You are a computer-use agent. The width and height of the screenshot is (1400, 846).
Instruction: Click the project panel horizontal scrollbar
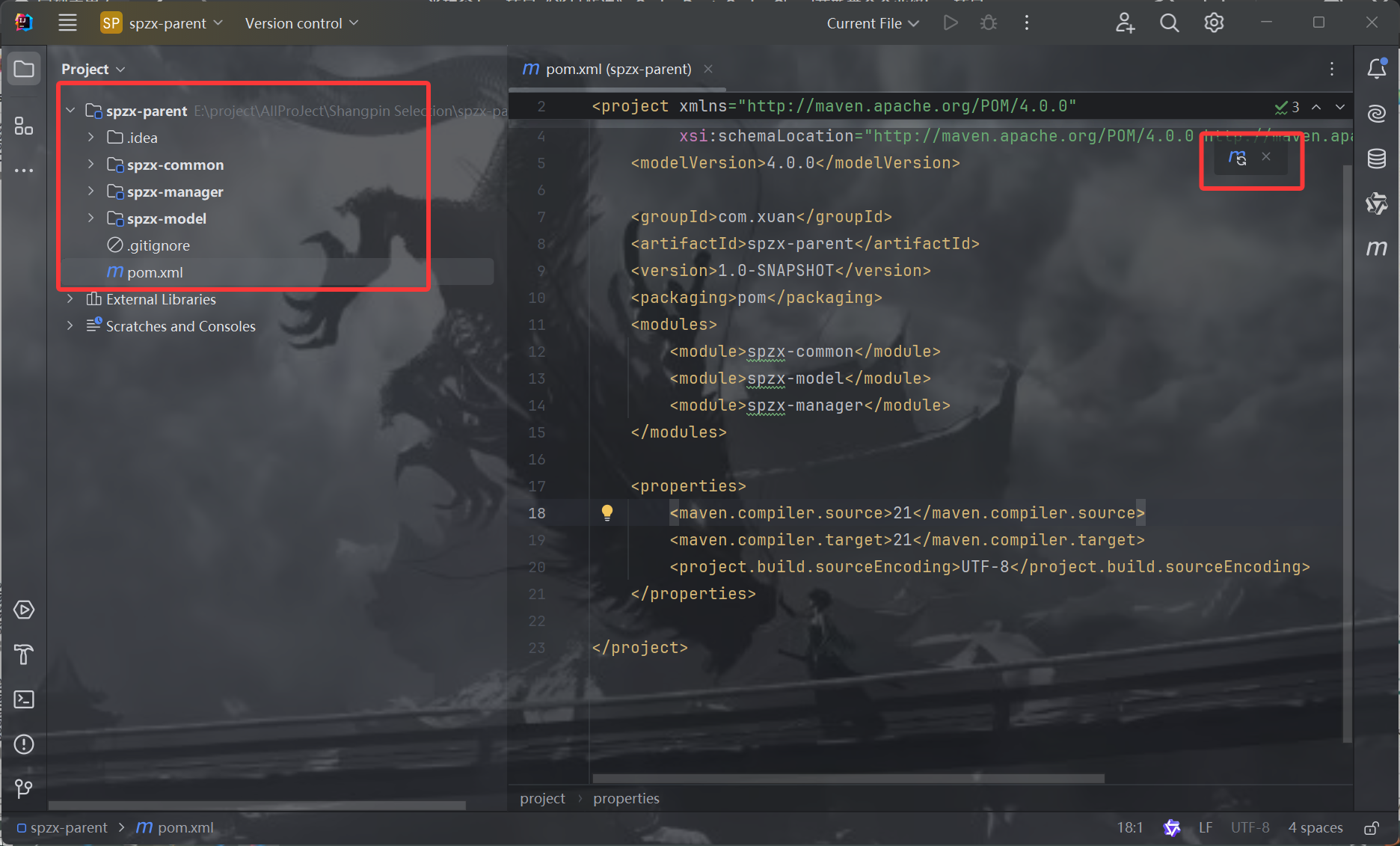click(x=257, y=806)
